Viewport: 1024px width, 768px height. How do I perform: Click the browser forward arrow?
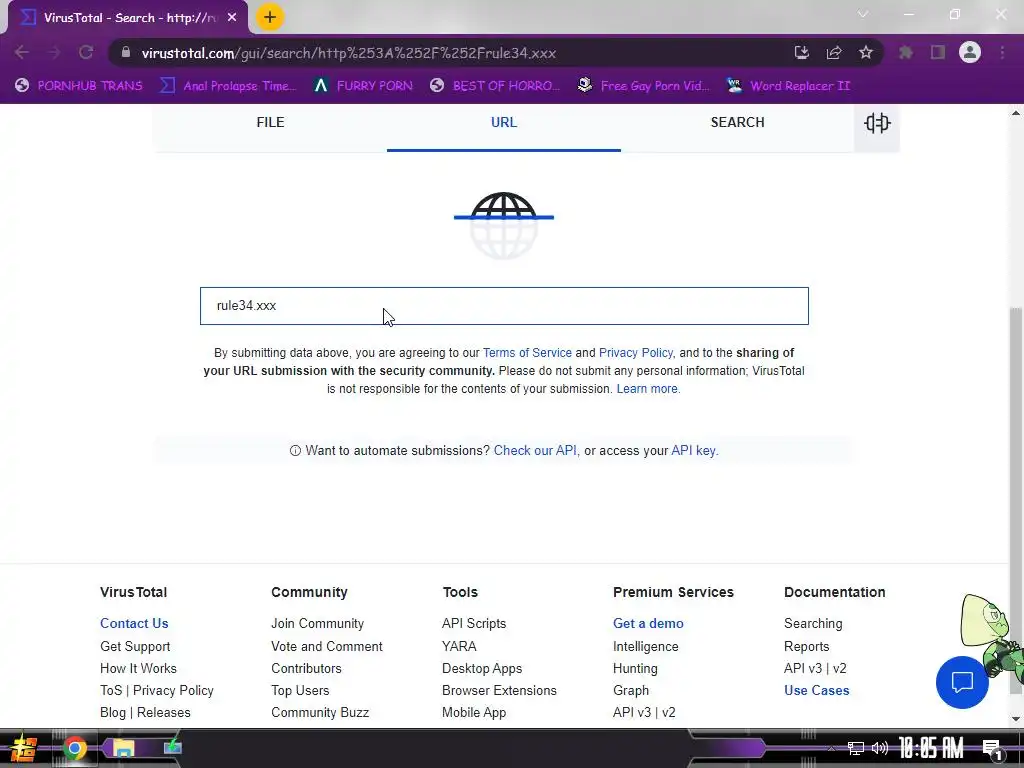click(x=54, y=52)
